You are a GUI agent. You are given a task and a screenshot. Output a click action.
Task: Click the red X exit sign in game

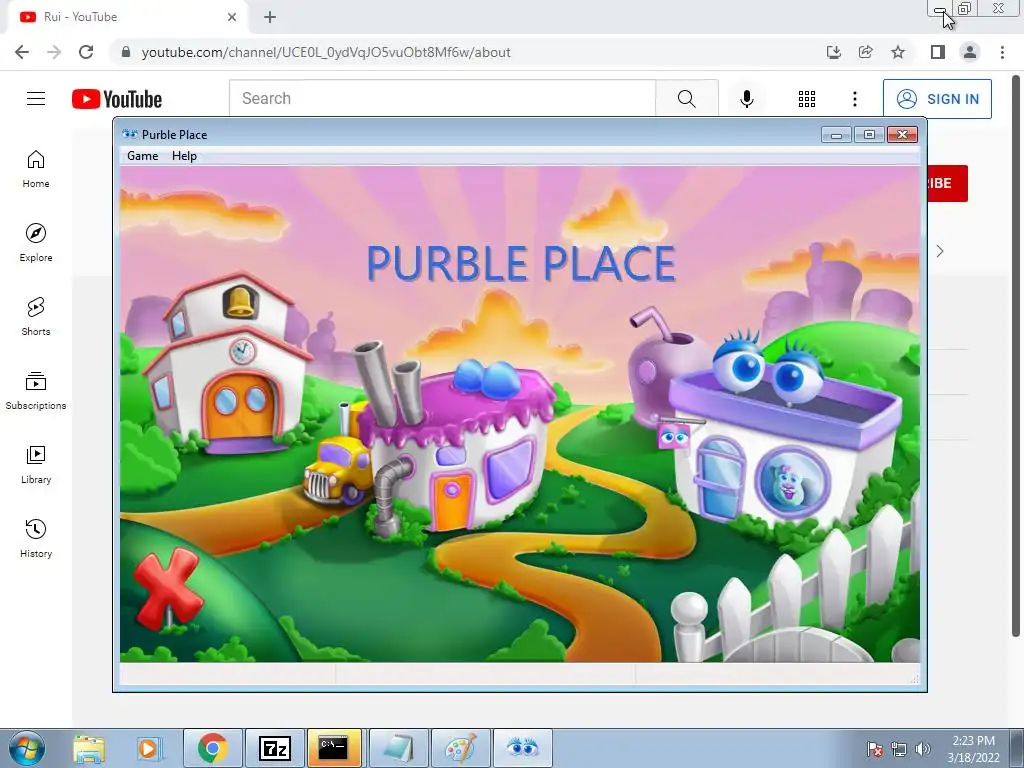(x=167, y=588)
